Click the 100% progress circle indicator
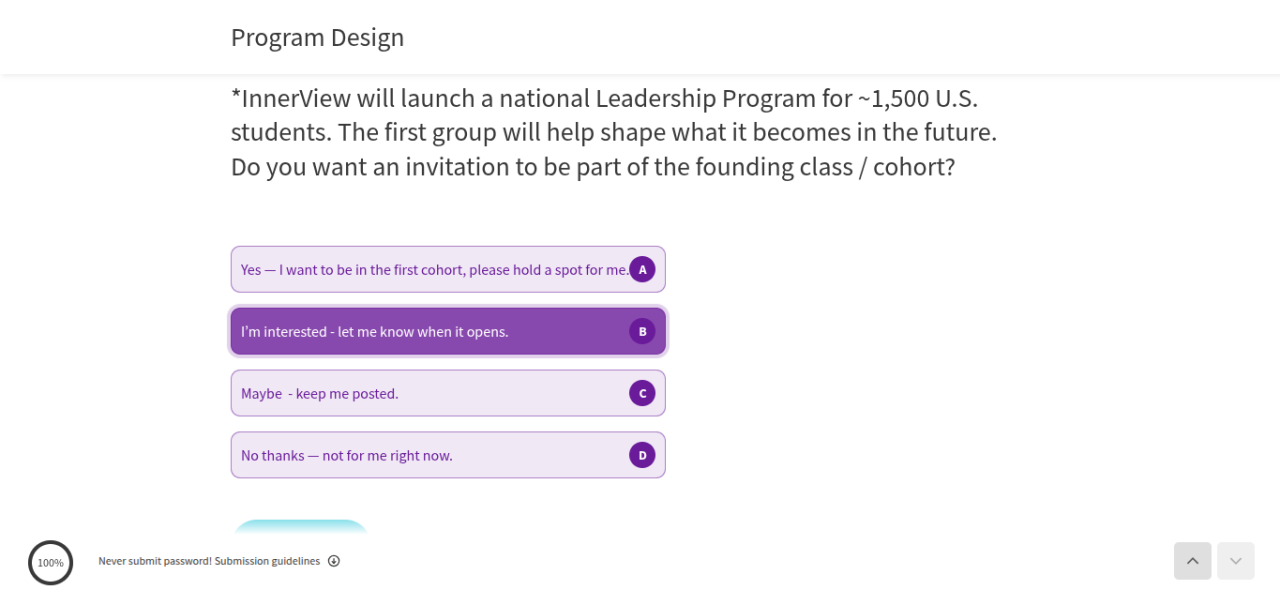Viewport: 1280px width, 605px height. pyautogui.click(x=50, y=562)
